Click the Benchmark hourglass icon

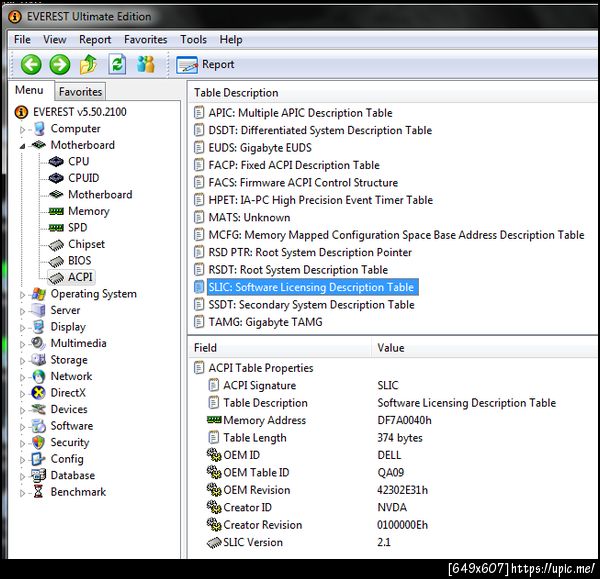click(39, 492)
